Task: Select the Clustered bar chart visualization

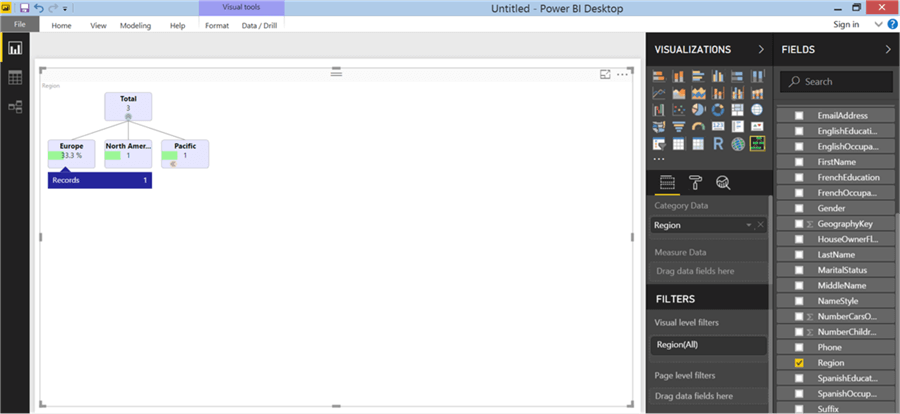Action: click(699, 76)
